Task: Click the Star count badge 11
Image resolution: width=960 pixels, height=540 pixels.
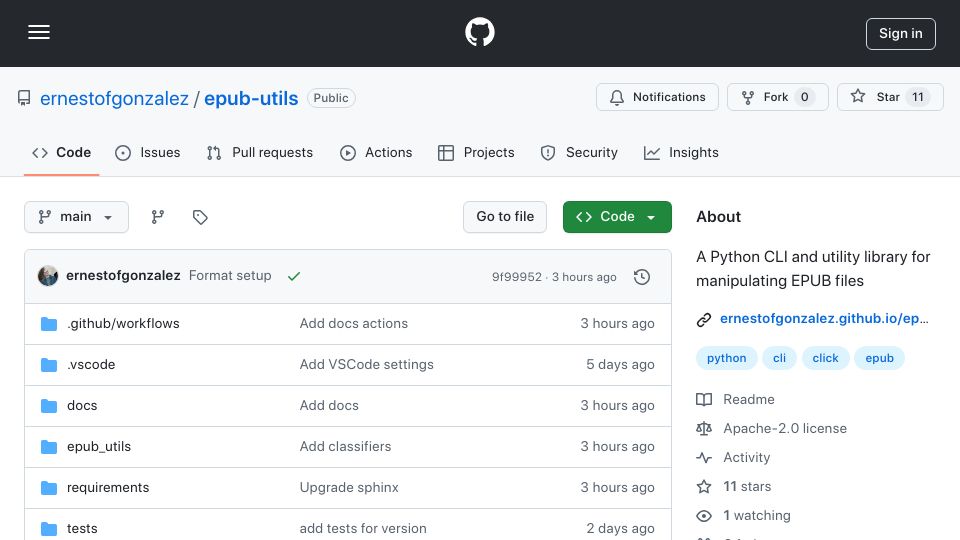Action: 918,97
